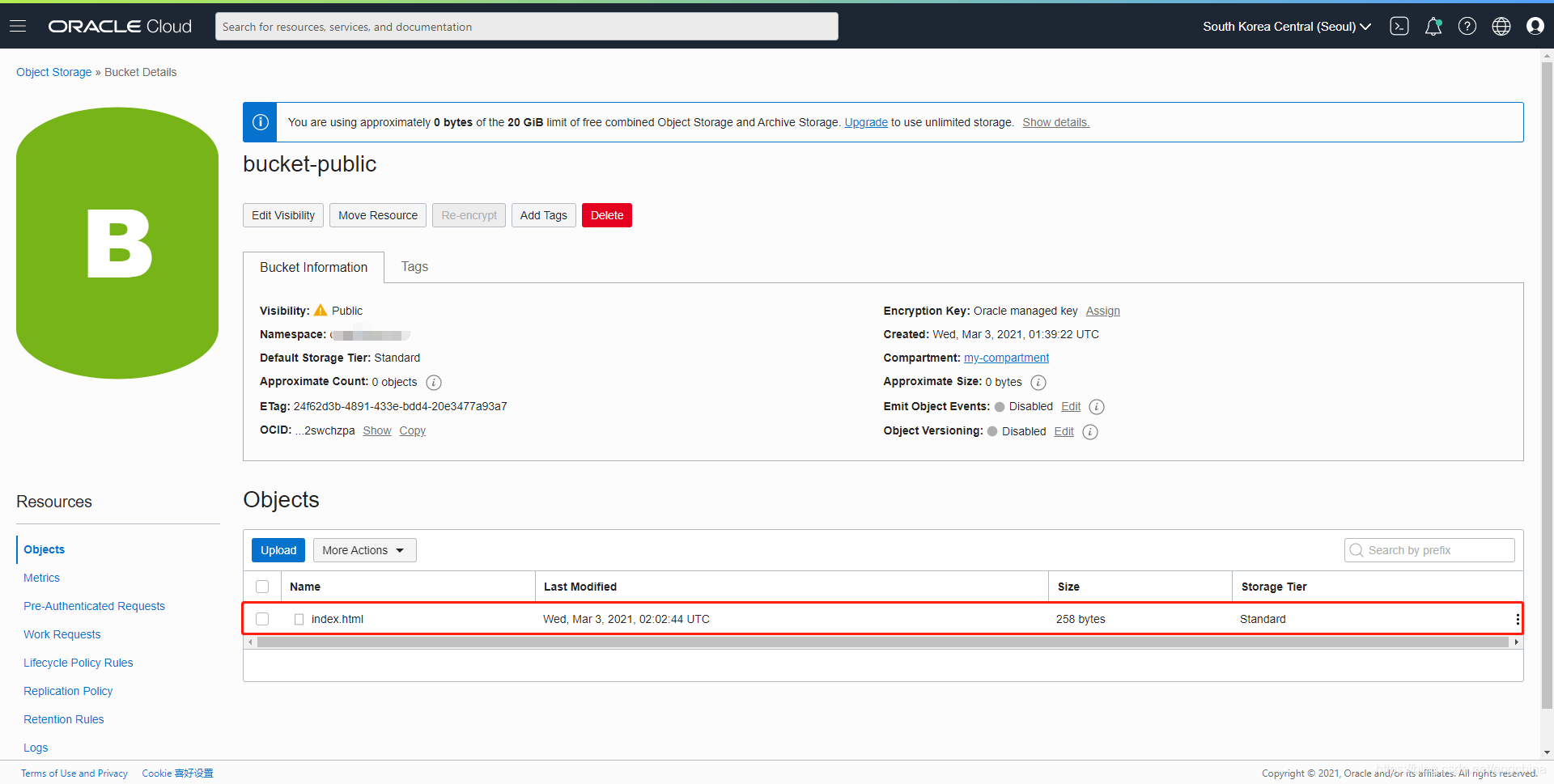Click the Oracle Cloud logo
Viewport: 1554px width, 784px height.
120,26
